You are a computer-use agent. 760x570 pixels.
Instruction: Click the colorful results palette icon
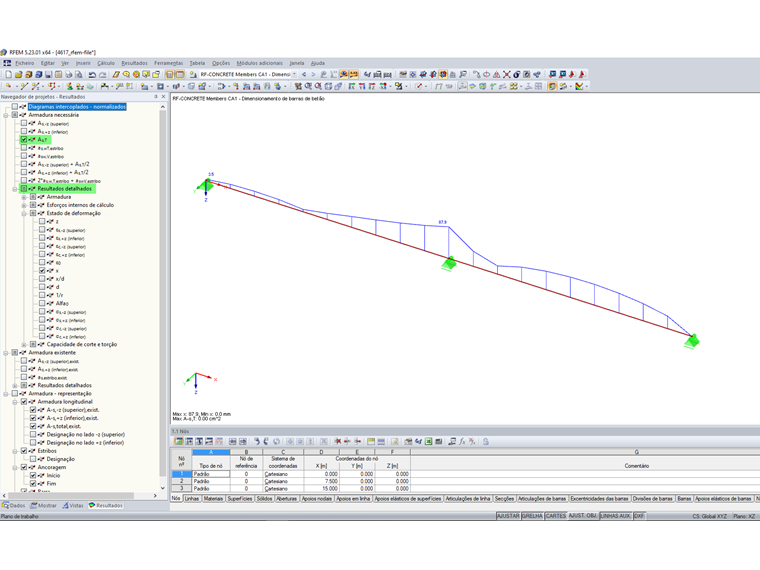click(x=579, y=86)
